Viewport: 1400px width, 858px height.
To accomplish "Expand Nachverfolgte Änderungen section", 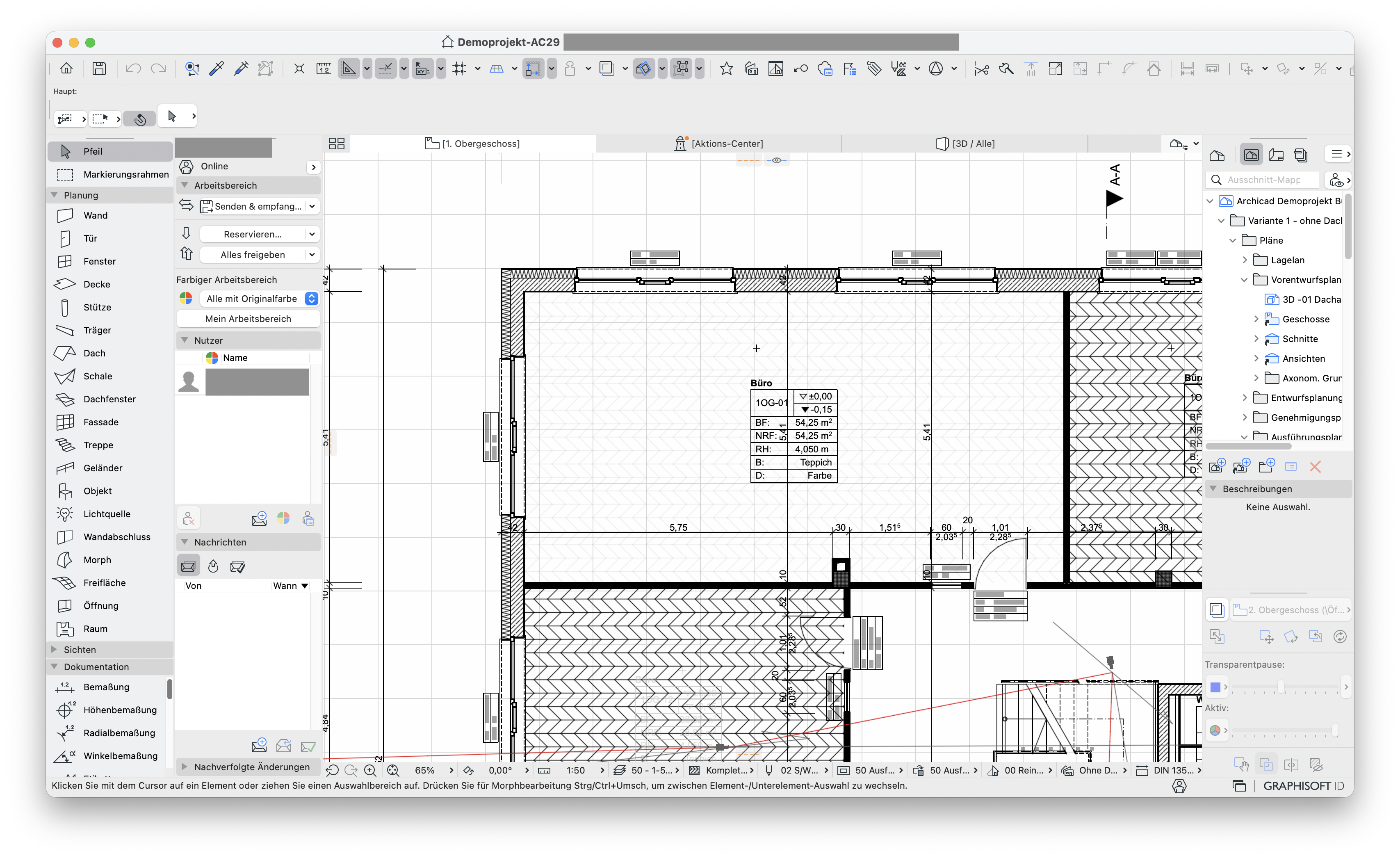I will 185,767.
